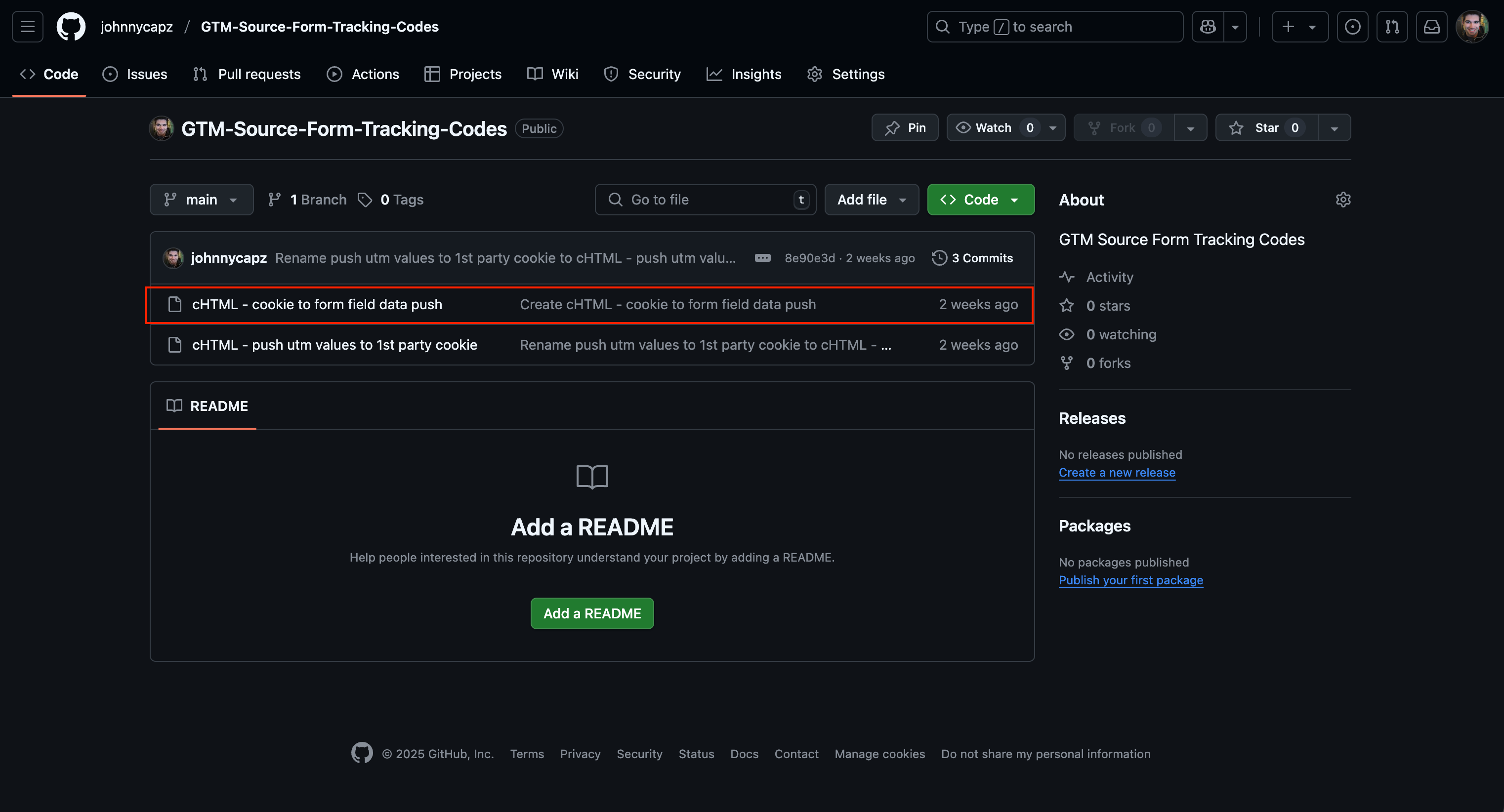Open the hamburger navigation menu
The image size is (1504, 812).
pyautogui.click(x=28, y=27)
